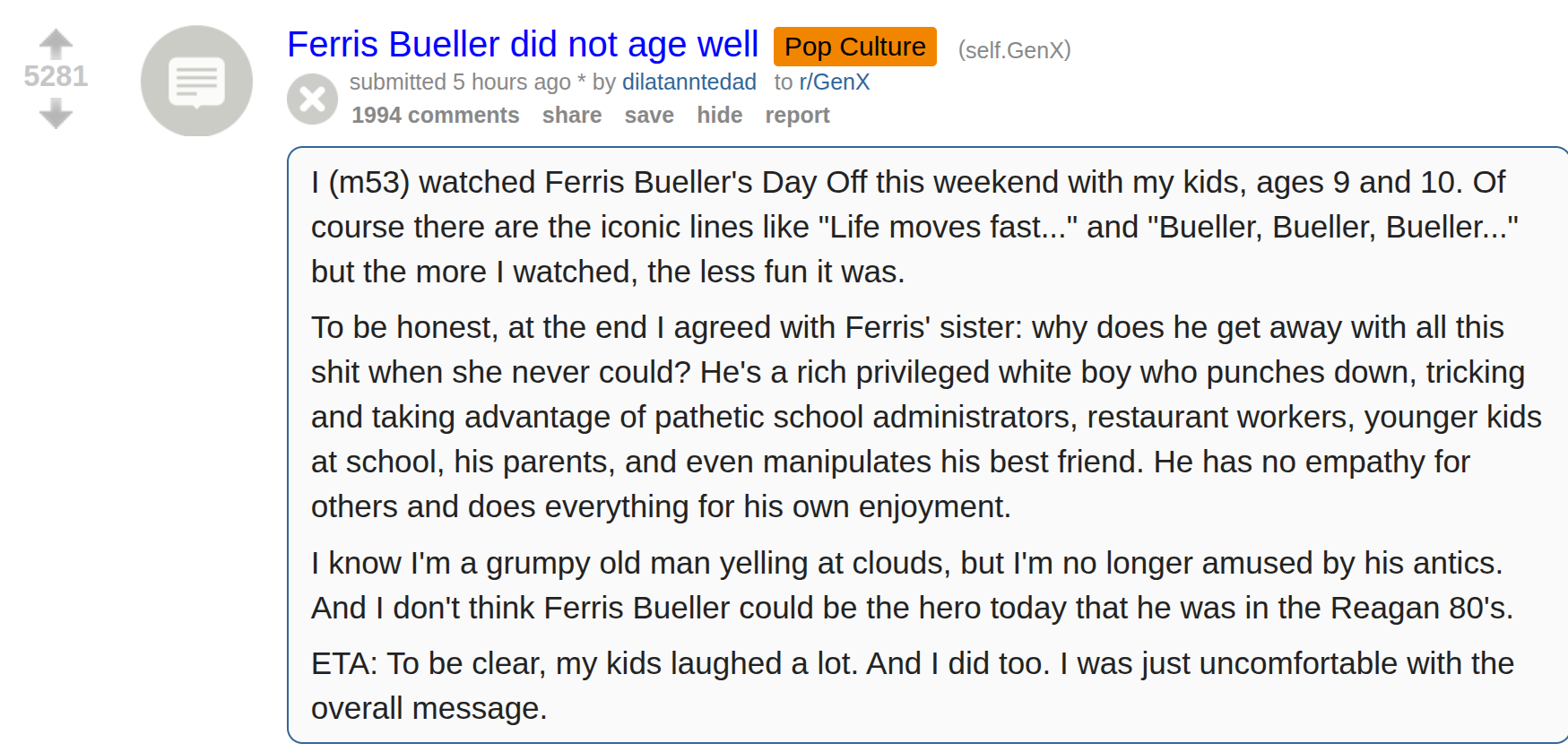The width and height of the screenshot is (1568, 752).
Task: Click the paragraph starting 'I (m53) watched'
Action: pos(914,227)
